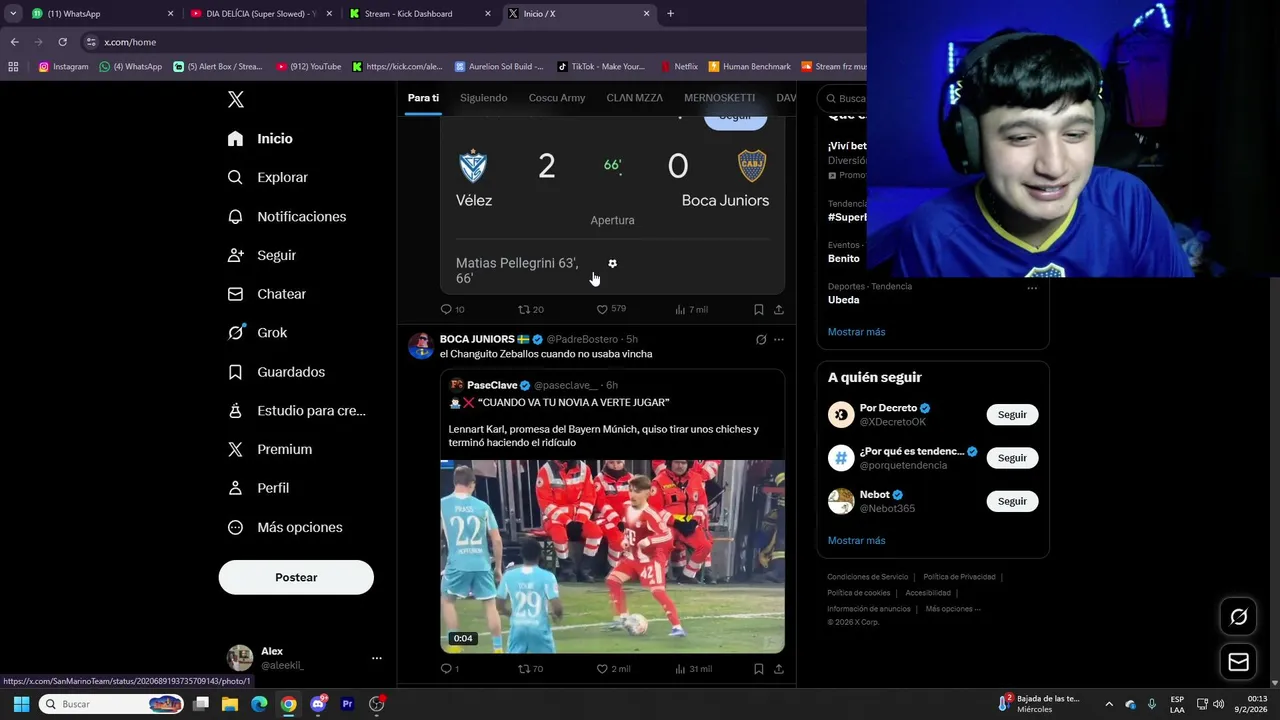Open TikTok bookmark in bookmarks bar

[x=601, y=67]
